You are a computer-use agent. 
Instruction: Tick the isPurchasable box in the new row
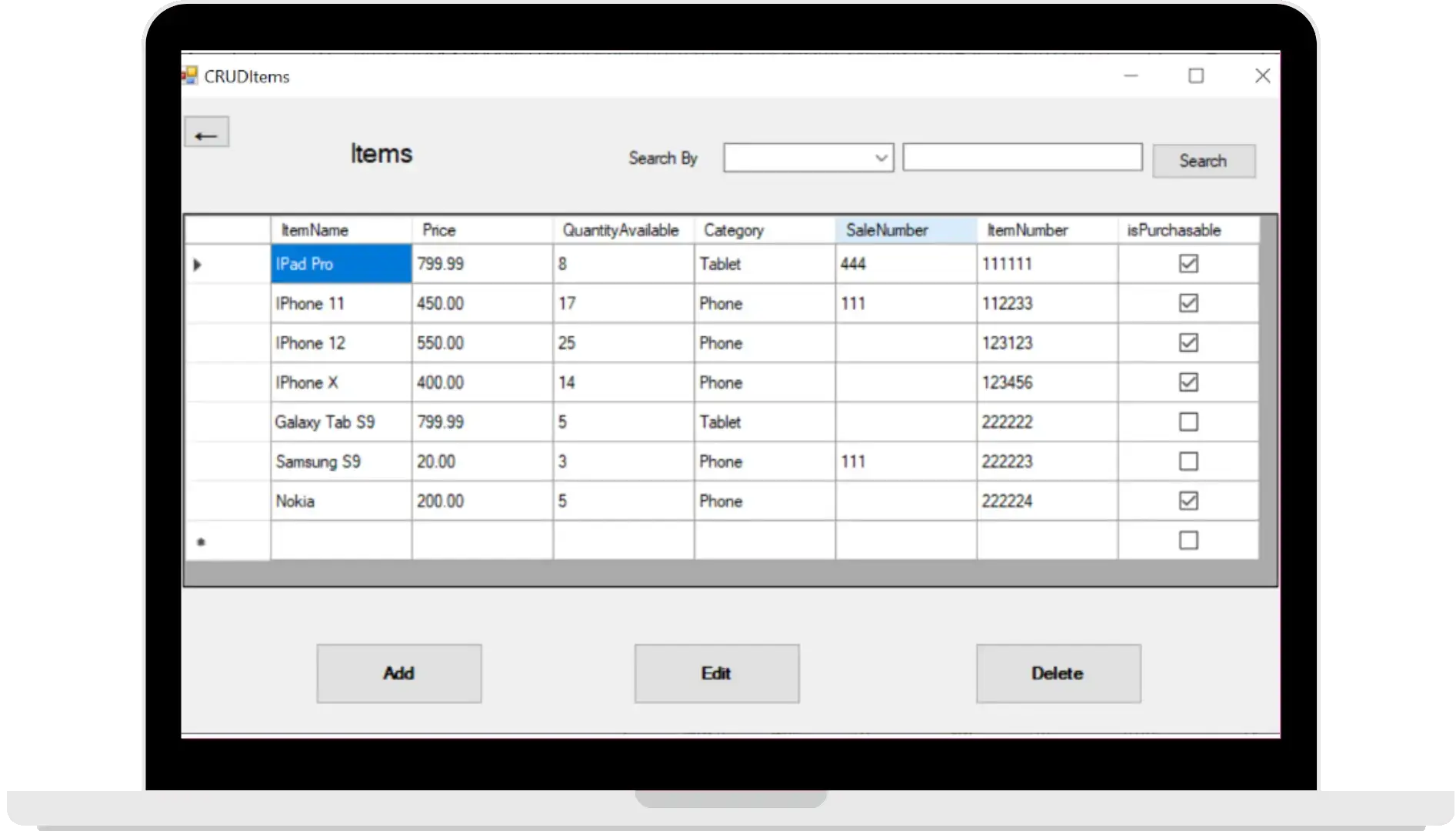(1188, 541)
